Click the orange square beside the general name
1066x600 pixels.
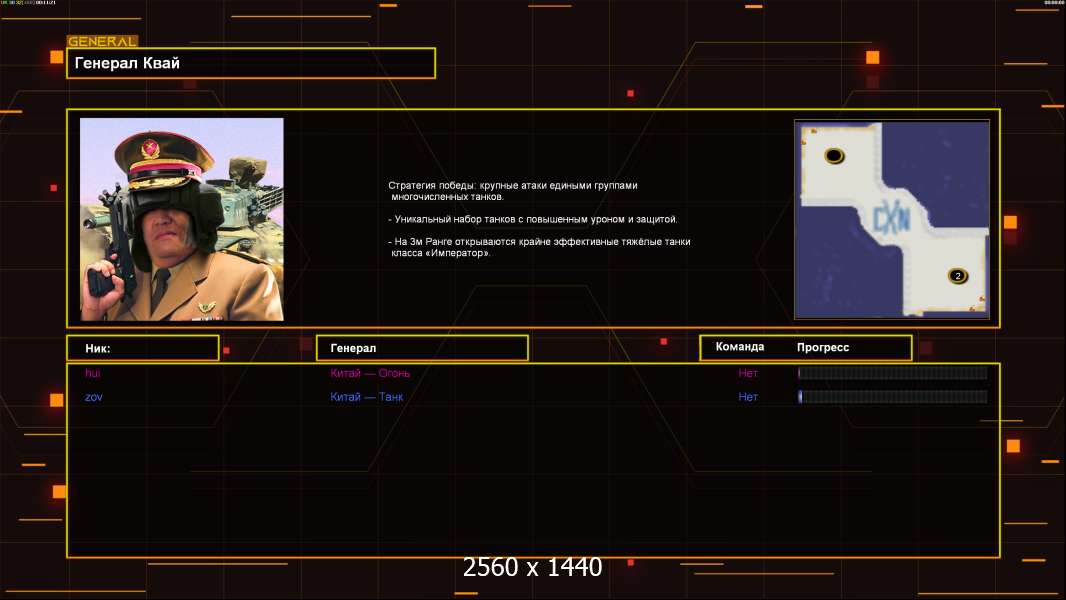pyautogui.click(x=57, y=58)
